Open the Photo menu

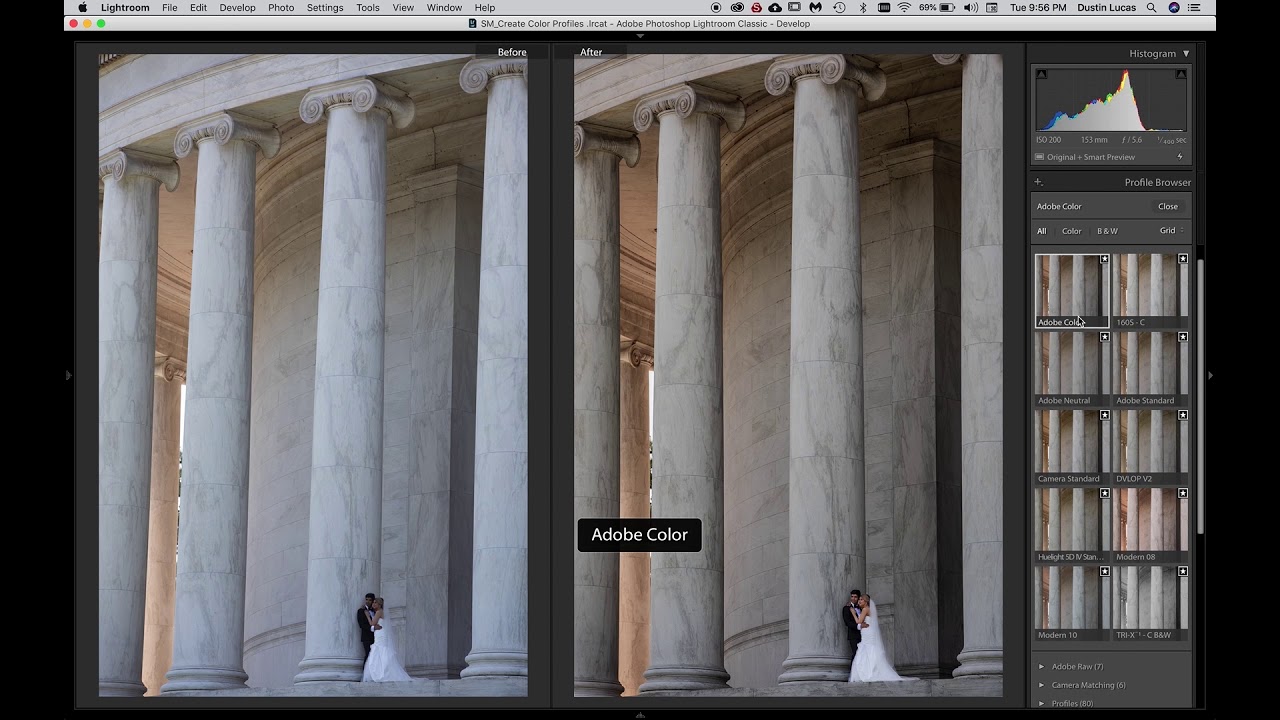point(281,8)
